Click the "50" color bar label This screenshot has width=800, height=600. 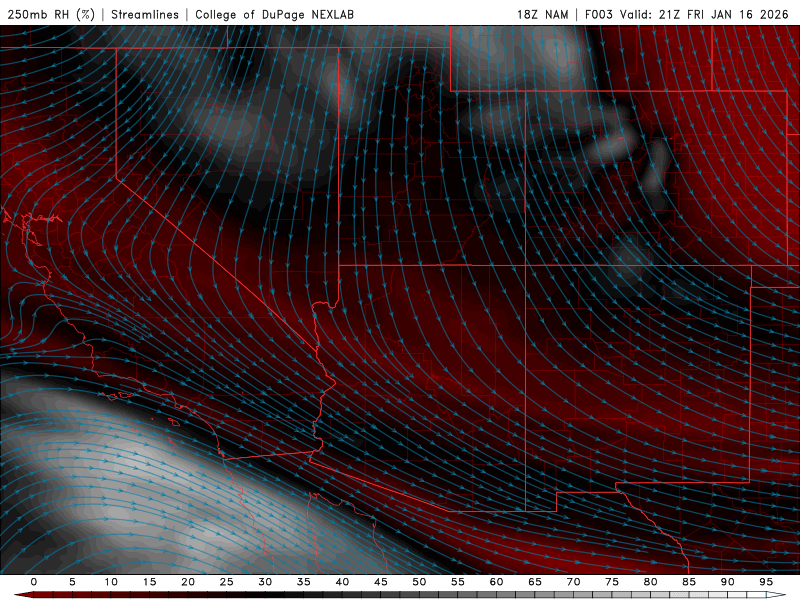pyautogui.click(x=419, y=582)
